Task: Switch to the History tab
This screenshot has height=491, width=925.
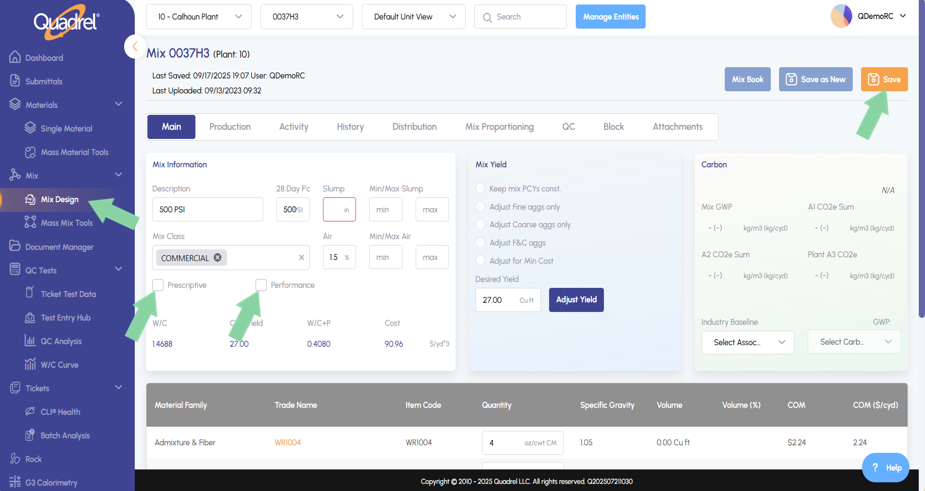Action: [x=350, y=127]
